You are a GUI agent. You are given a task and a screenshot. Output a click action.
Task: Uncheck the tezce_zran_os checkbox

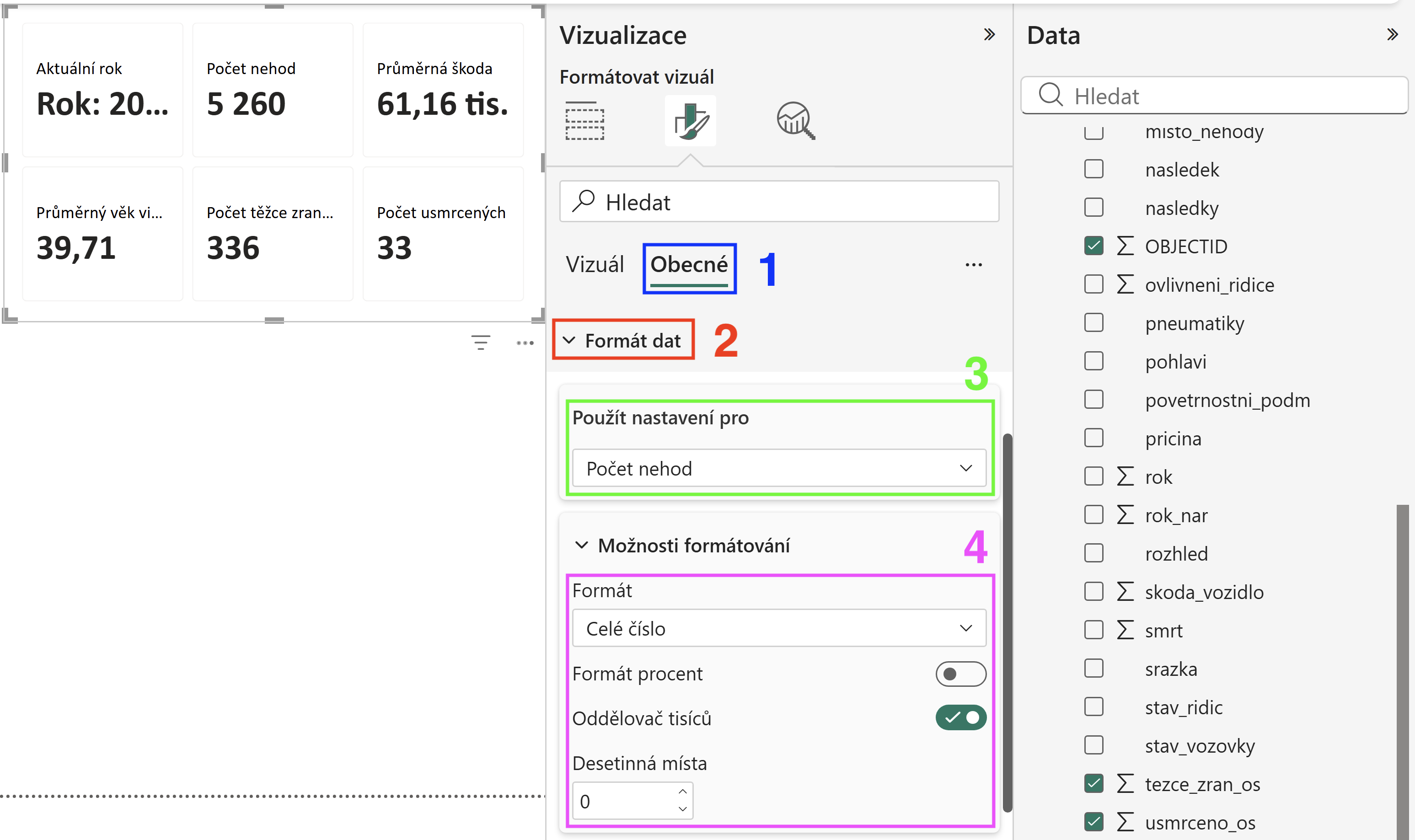pyautogui.click(x=1093, y=783)
